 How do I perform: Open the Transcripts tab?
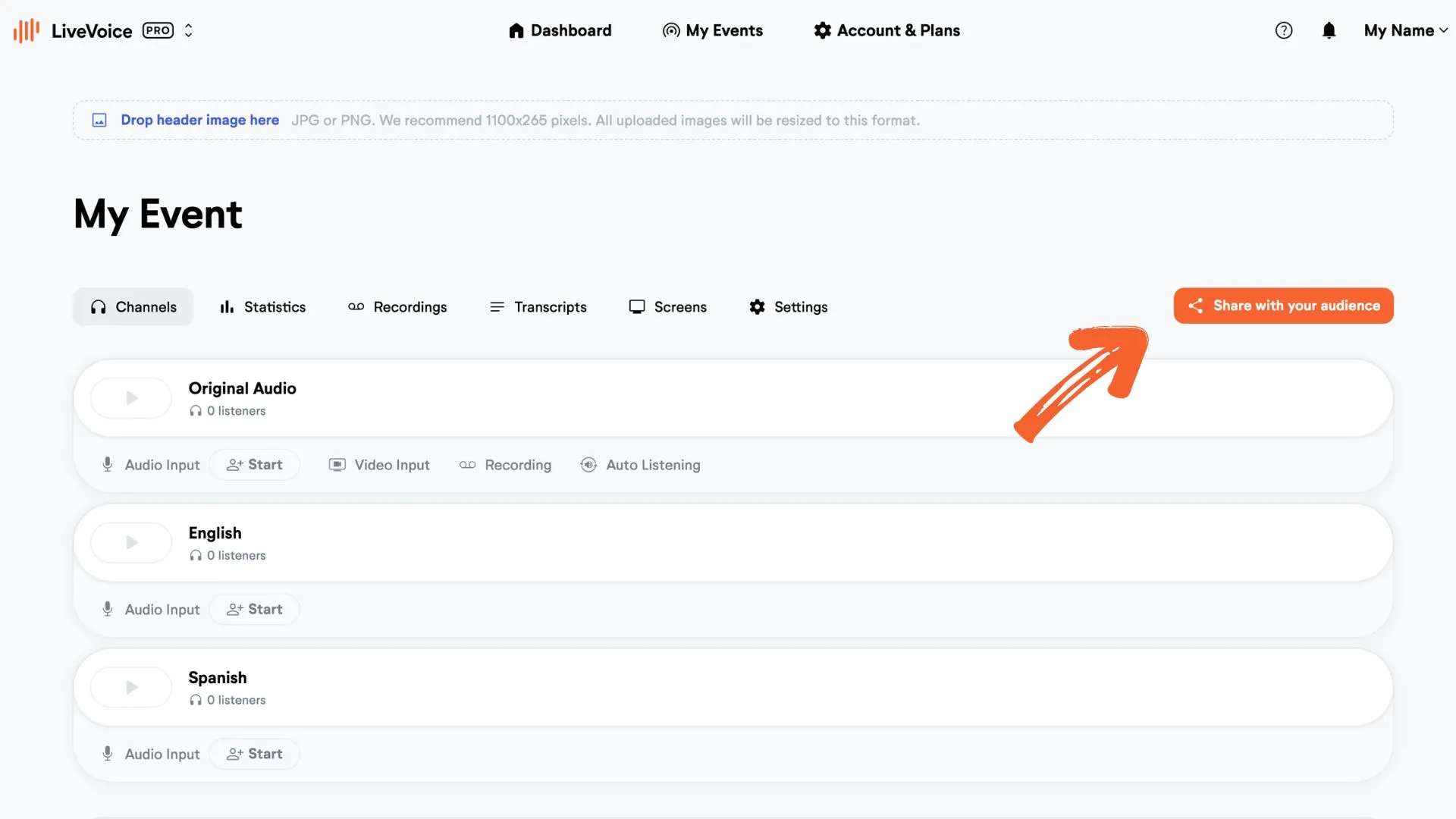point(538,307)
